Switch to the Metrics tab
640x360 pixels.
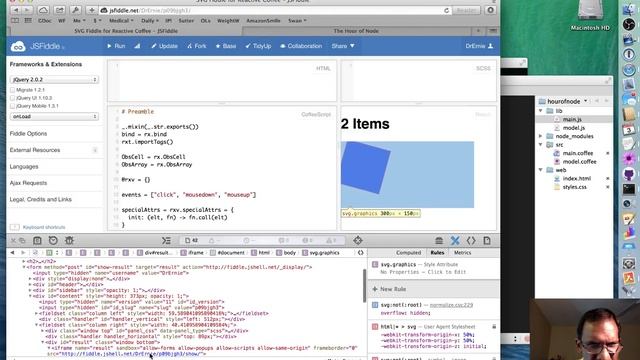(x=462, y=253)
